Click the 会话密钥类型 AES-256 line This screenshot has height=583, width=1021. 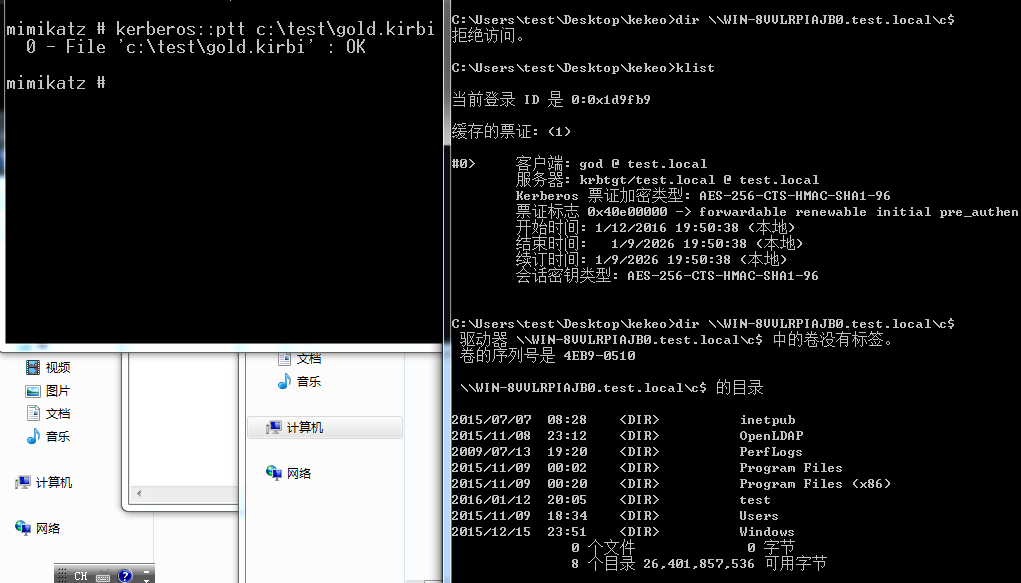click(x=667, y=276)
